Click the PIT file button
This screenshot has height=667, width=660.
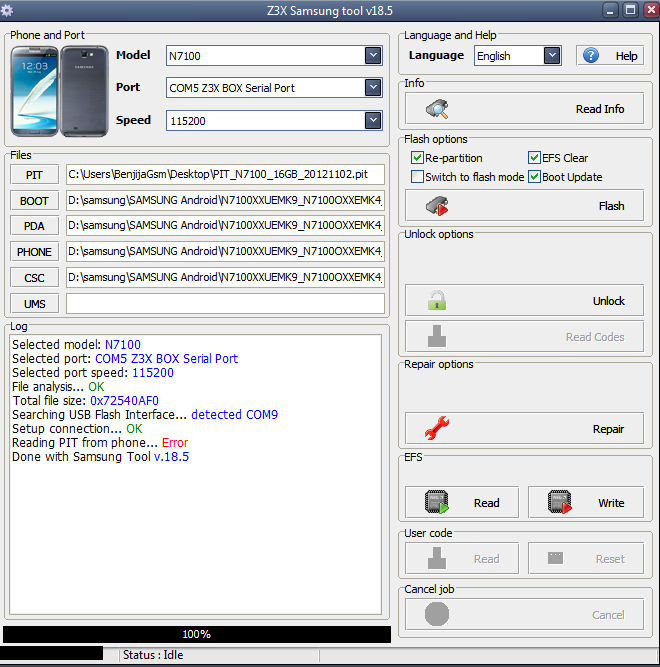[34, 175]
